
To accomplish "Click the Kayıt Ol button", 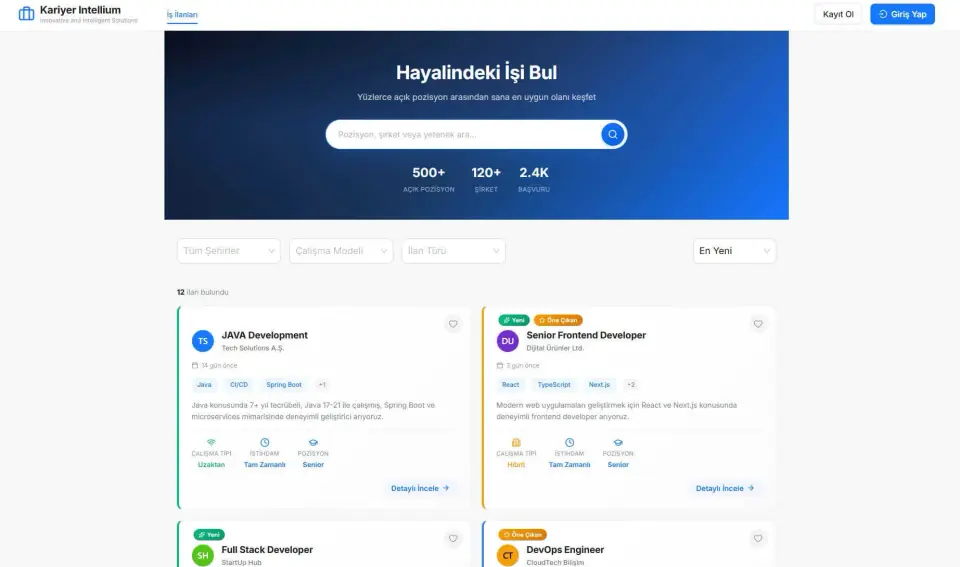I will [838, 14].
